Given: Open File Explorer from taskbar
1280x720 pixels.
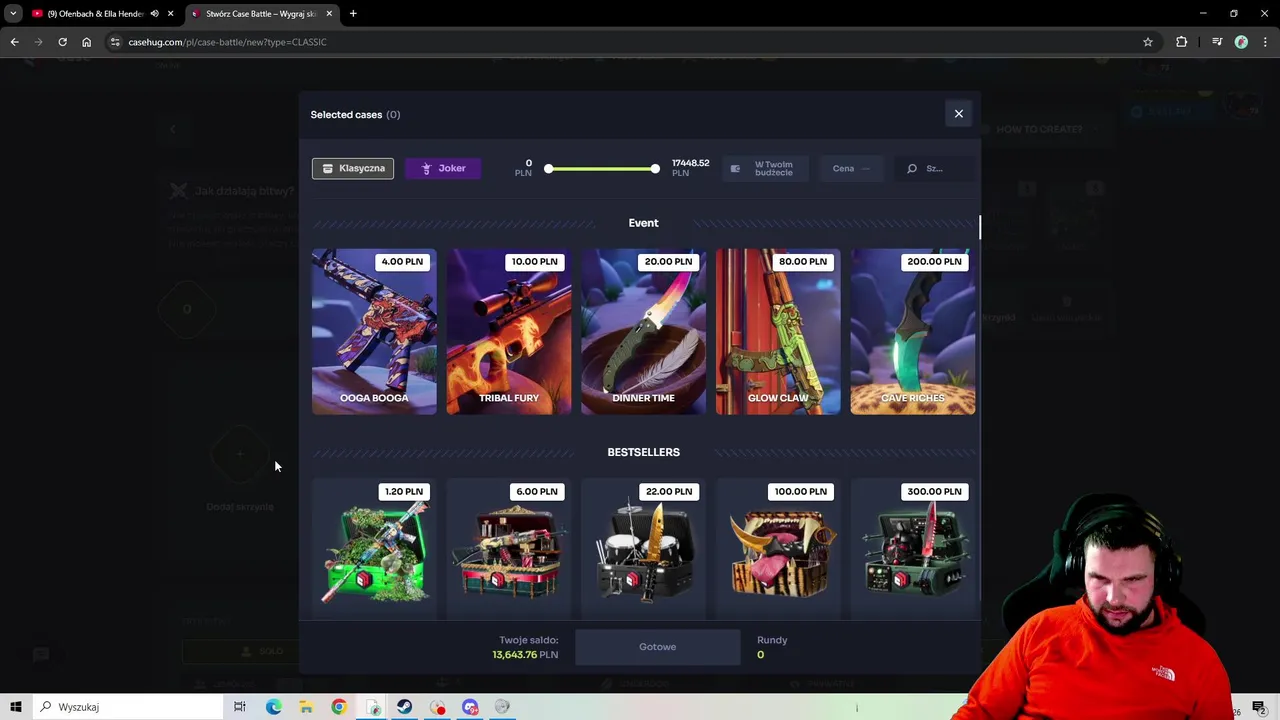Looking at the screenshot, I should [306, 707].
